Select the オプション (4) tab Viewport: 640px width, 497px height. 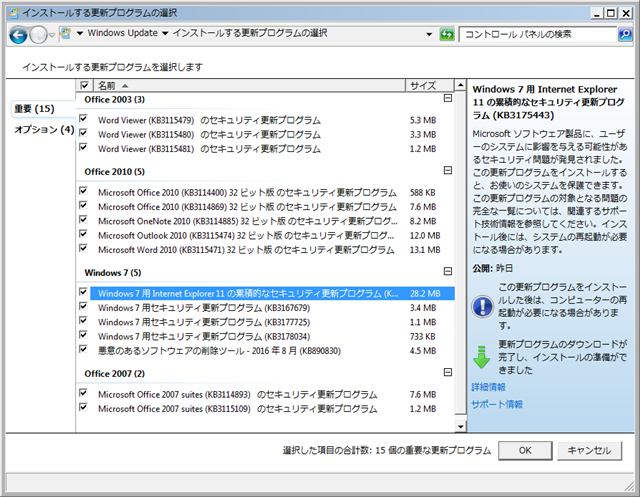(44, 130)
